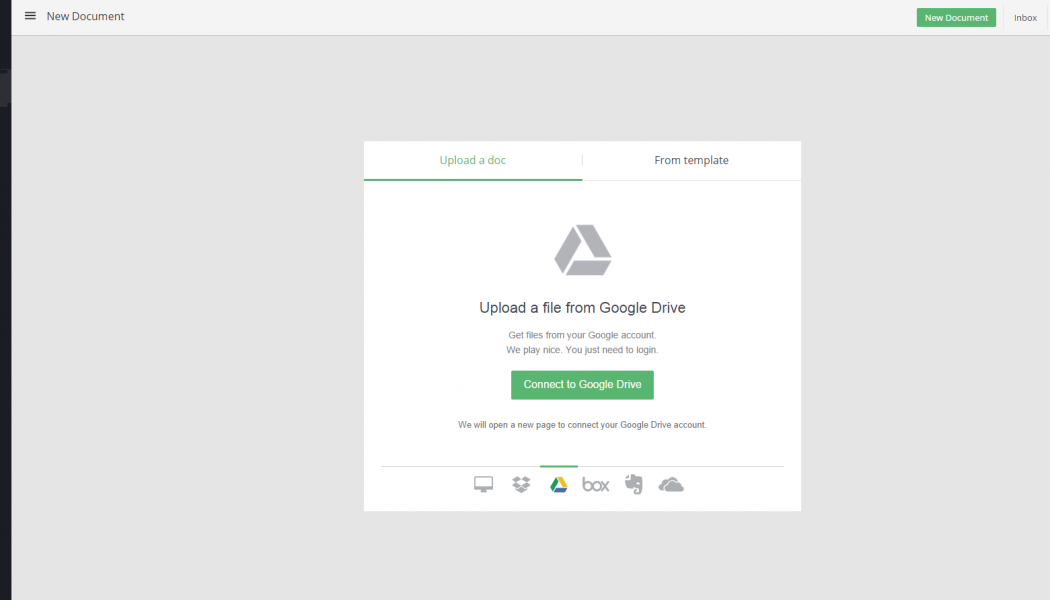The width and height of the screenshot is (1050, 600).
Task: Open the hamburger menu in the header
Action: [30, 16]
